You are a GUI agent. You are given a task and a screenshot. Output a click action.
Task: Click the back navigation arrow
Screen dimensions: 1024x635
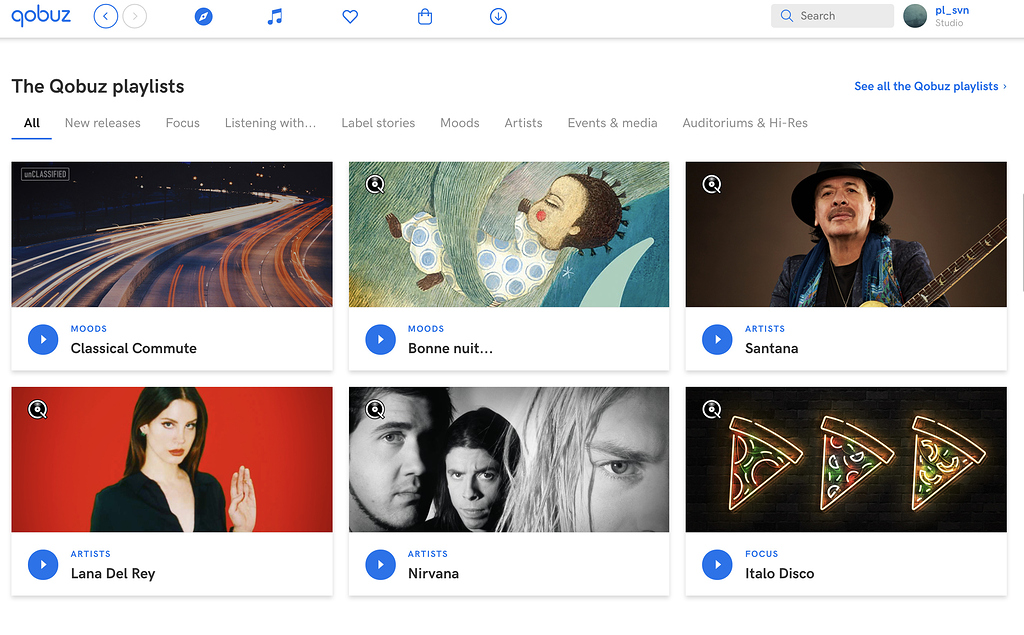(106, 16)
